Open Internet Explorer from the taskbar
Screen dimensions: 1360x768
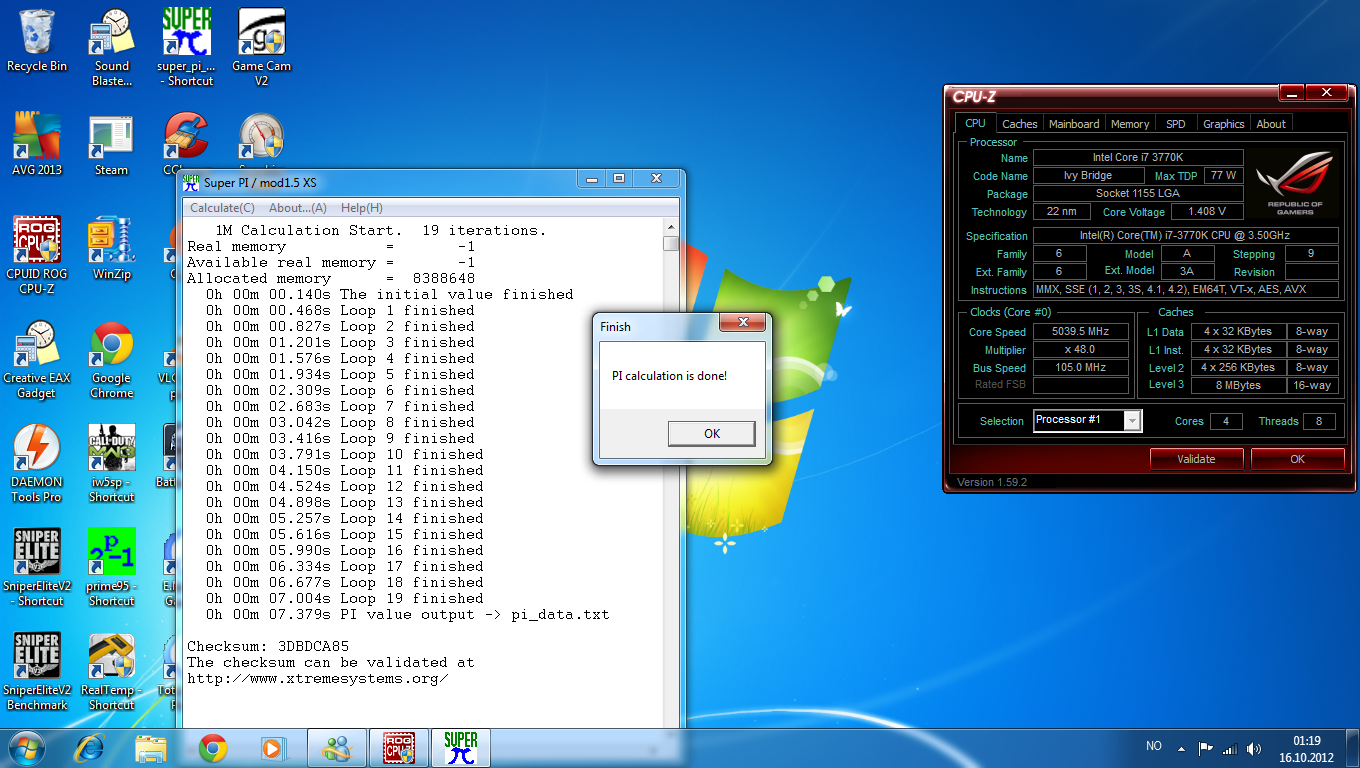(x=90, y=748)
